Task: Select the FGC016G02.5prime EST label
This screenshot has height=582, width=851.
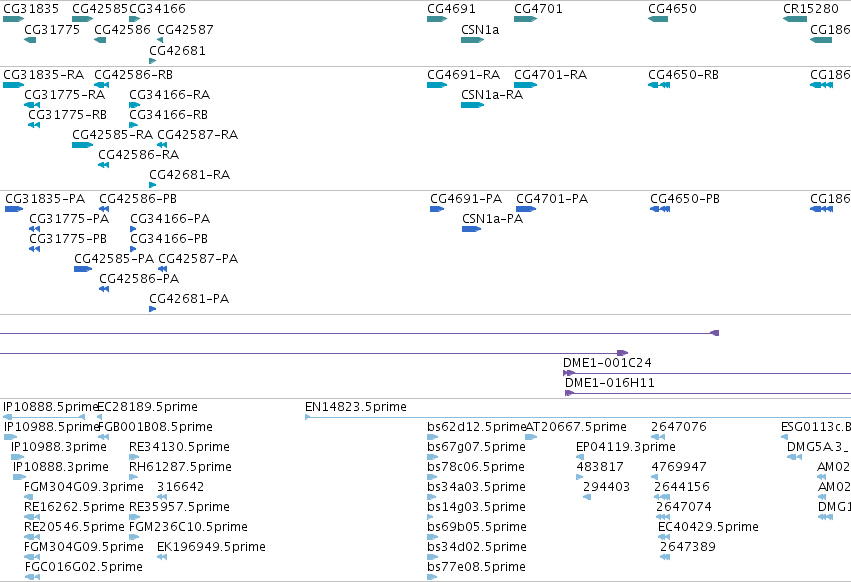Action: pos(84,567)
